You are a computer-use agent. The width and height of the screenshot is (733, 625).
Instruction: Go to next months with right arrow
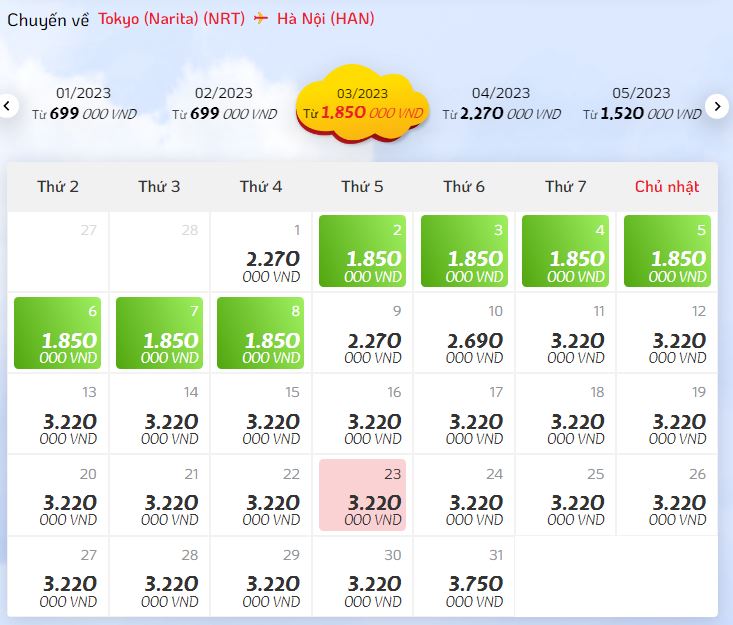[718, 106]
